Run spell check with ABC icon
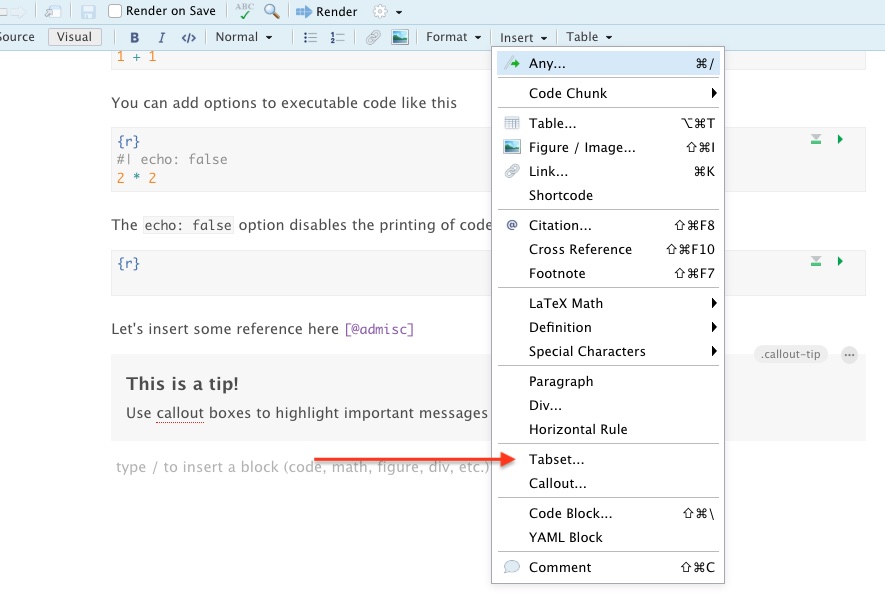The height and width of the screenshot is (595, 885). pyautogui.click(x=244, y=11)
